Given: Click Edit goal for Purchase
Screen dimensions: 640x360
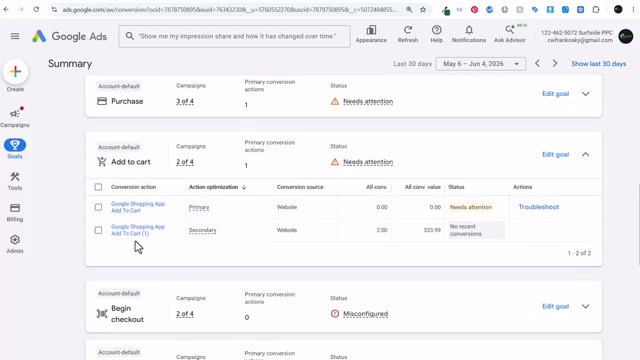Looking at the screenshot, I should click(555, 94).
